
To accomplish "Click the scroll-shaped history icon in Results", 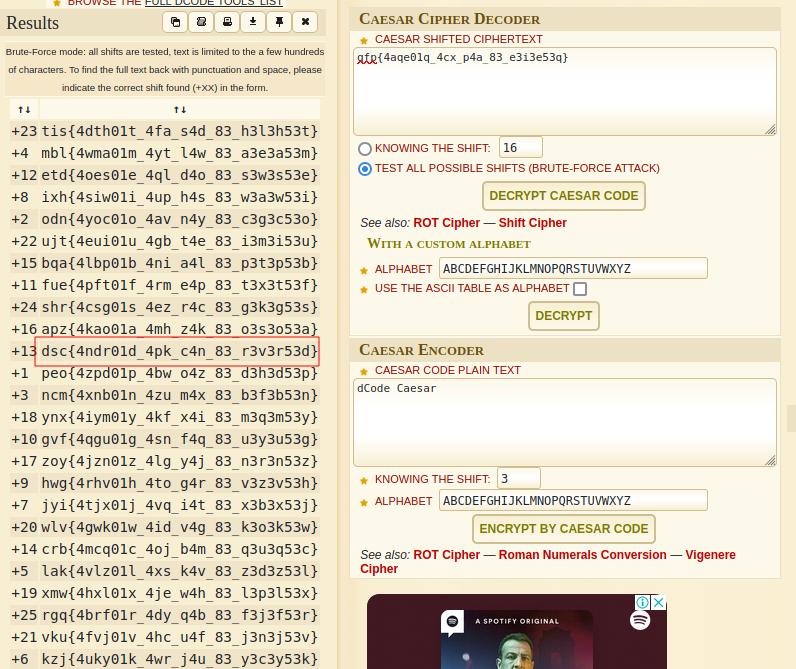I will pyautogui.click(x=202, y=22).
